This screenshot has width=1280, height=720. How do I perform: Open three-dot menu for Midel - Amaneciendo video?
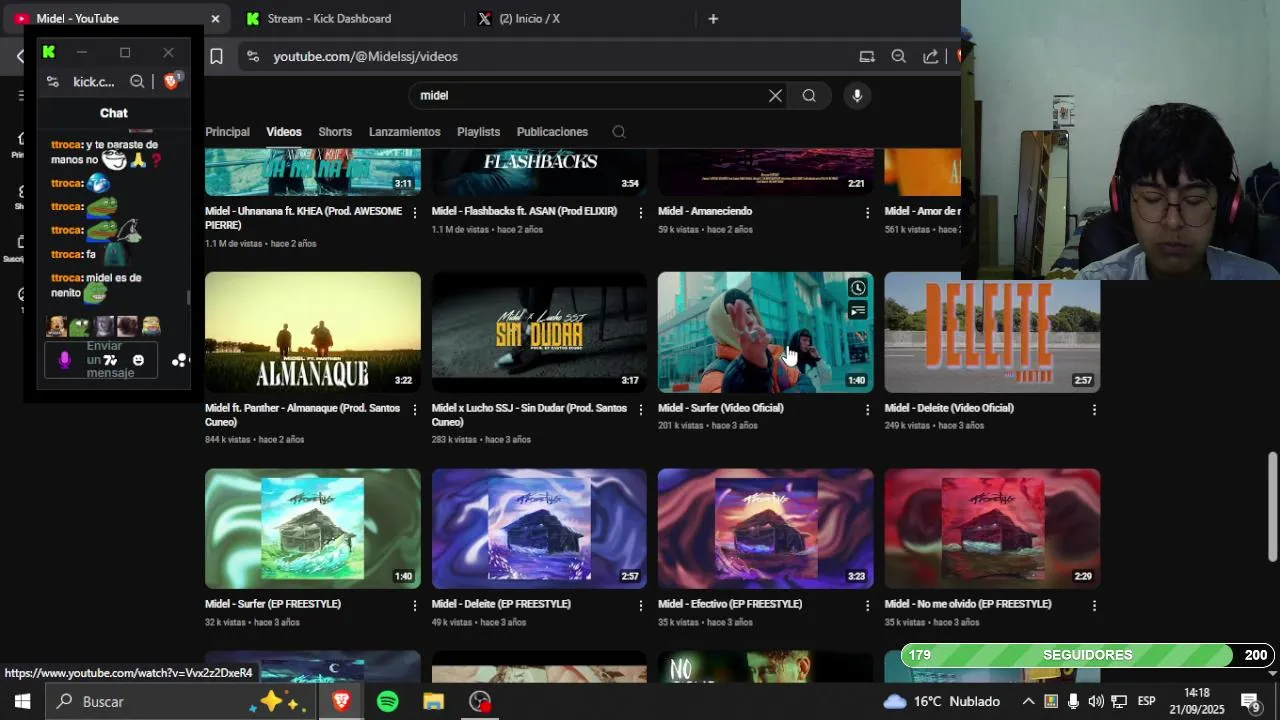coord(867,213)
